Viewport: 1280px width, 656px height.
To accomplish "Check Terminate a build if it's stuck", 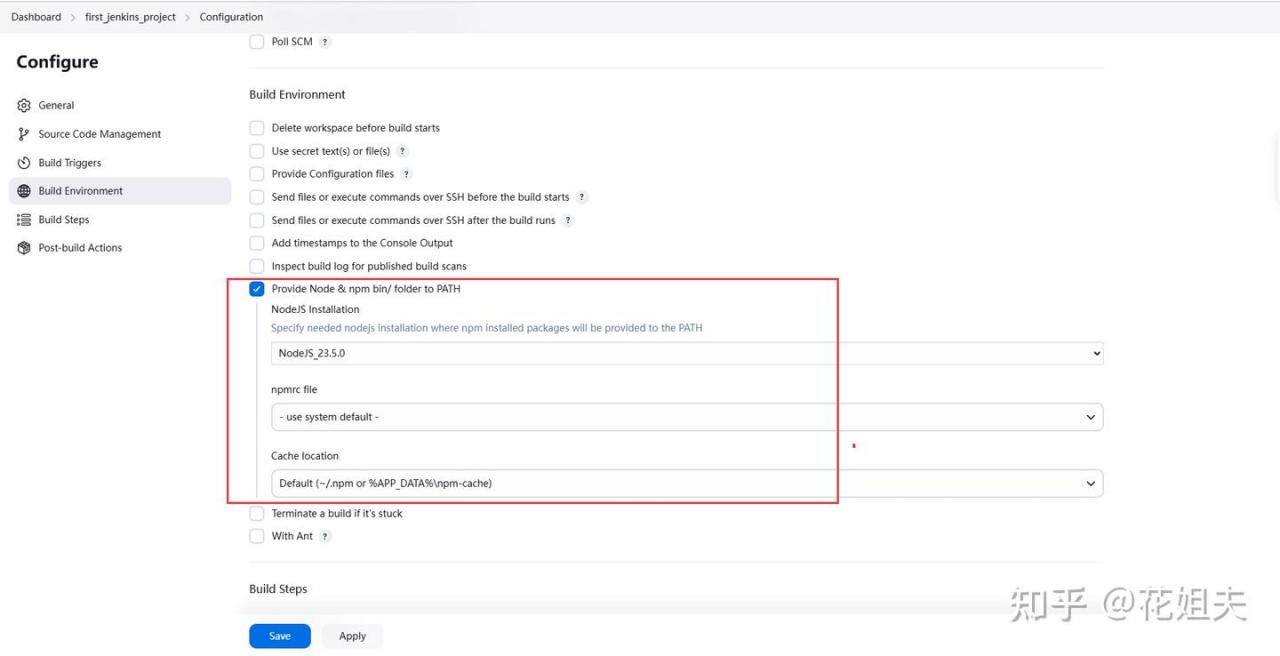I will pos(257,513).
